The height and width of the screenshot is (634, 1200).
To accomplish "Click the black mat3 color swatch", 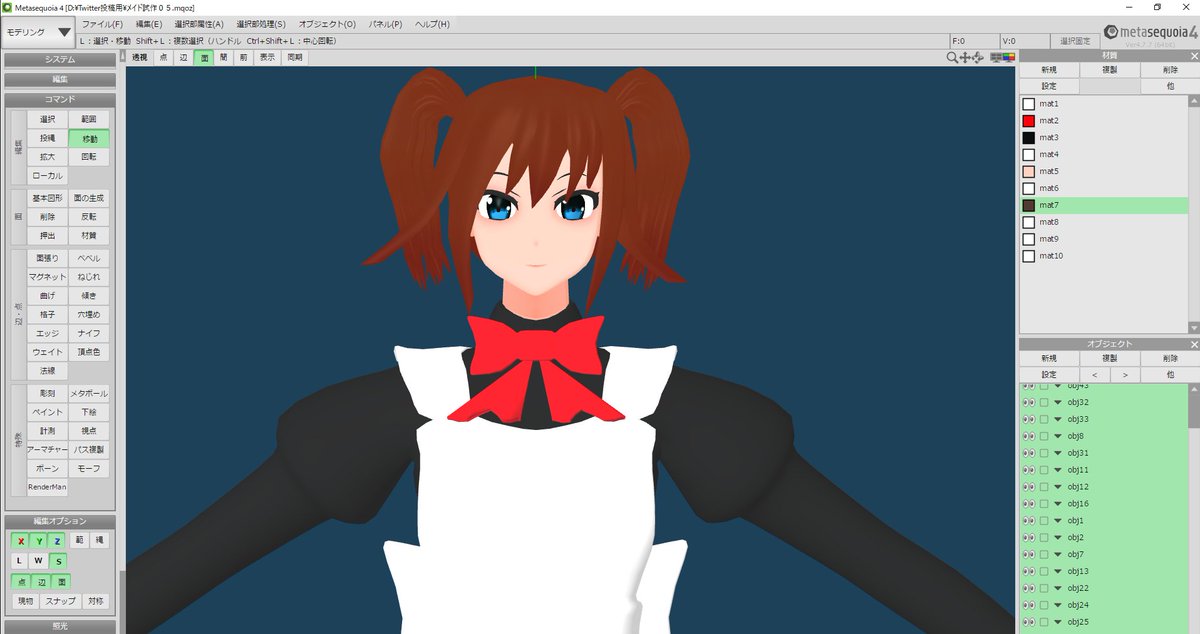I will (x=1028, y=137).
